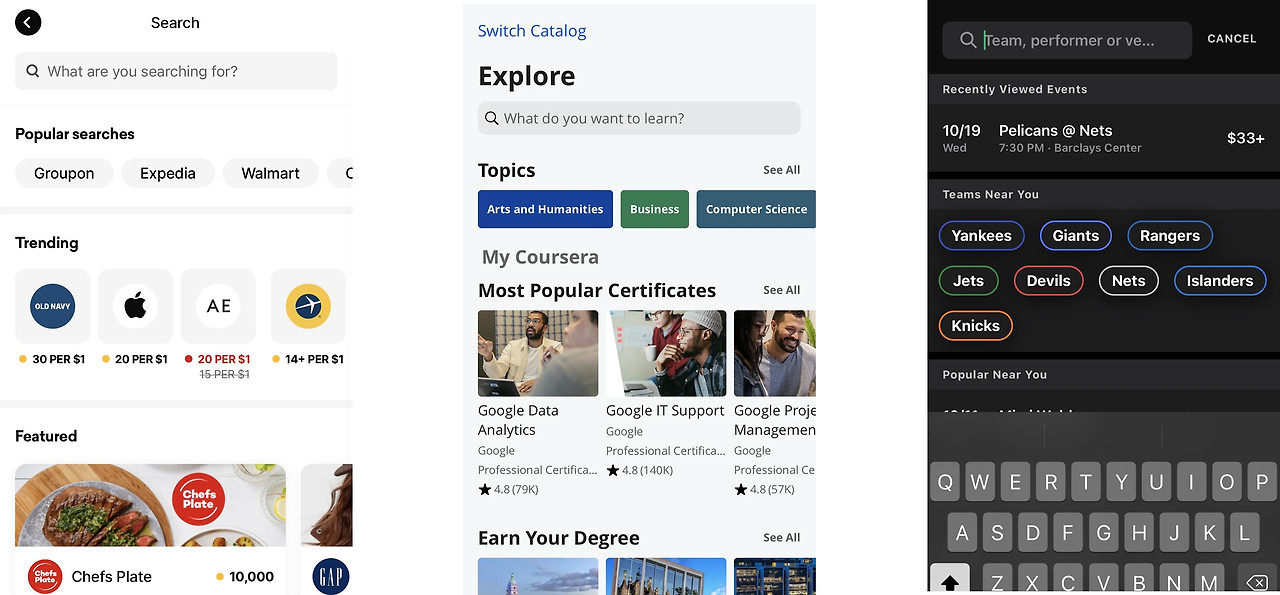Tap the back arrow on the Search screen
The height and width of the screenshot is (595, 1280).
(28, 22)
